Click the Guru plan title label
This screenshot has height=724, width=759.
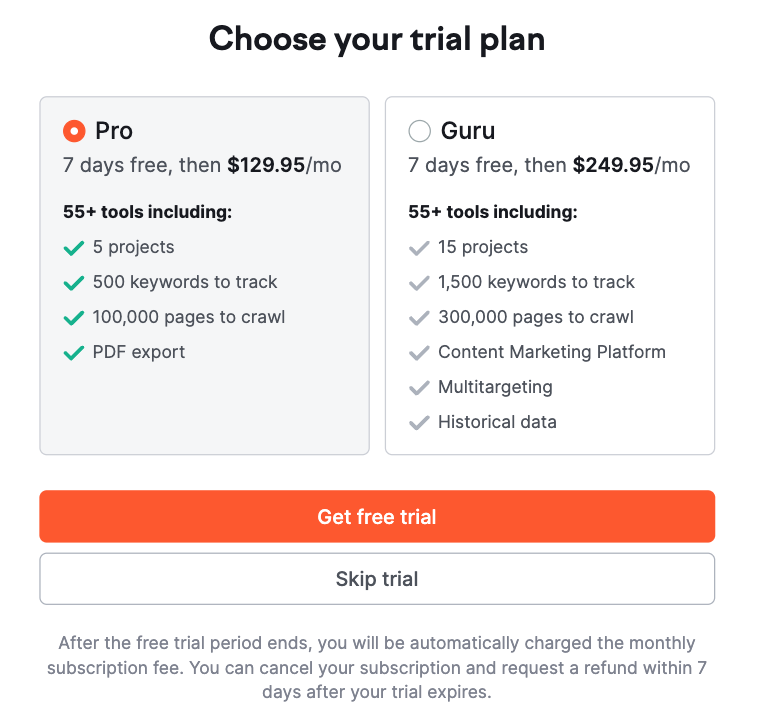(x=468, y=131)
